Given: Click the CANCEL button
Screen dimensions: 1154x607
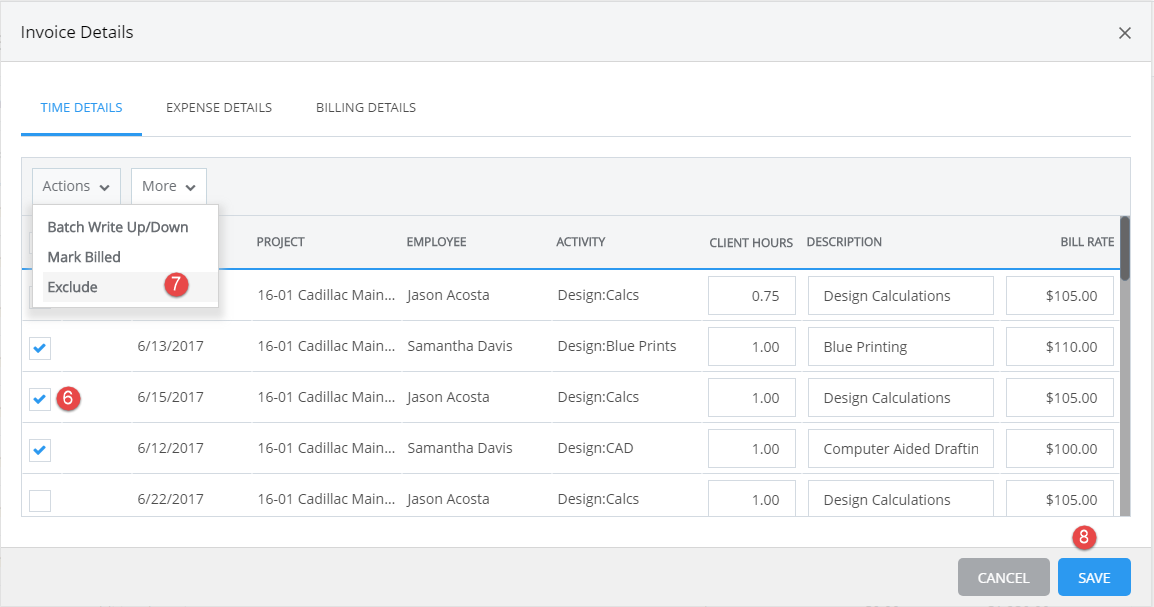Looking at the screenshot, I should tap(1003, 577).
